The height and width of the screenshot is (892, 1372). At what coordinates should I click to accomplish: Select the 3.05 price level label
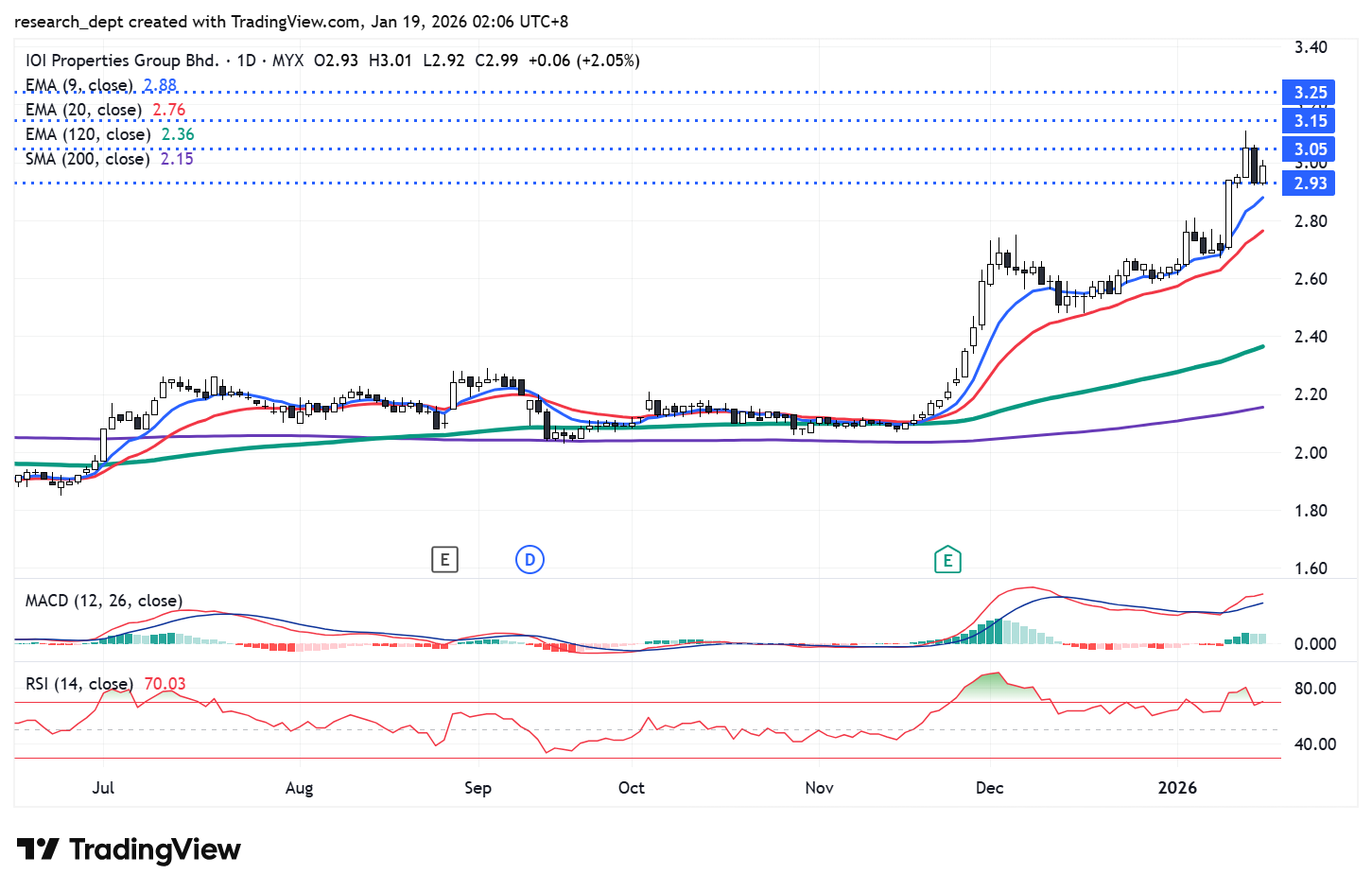1310,149
